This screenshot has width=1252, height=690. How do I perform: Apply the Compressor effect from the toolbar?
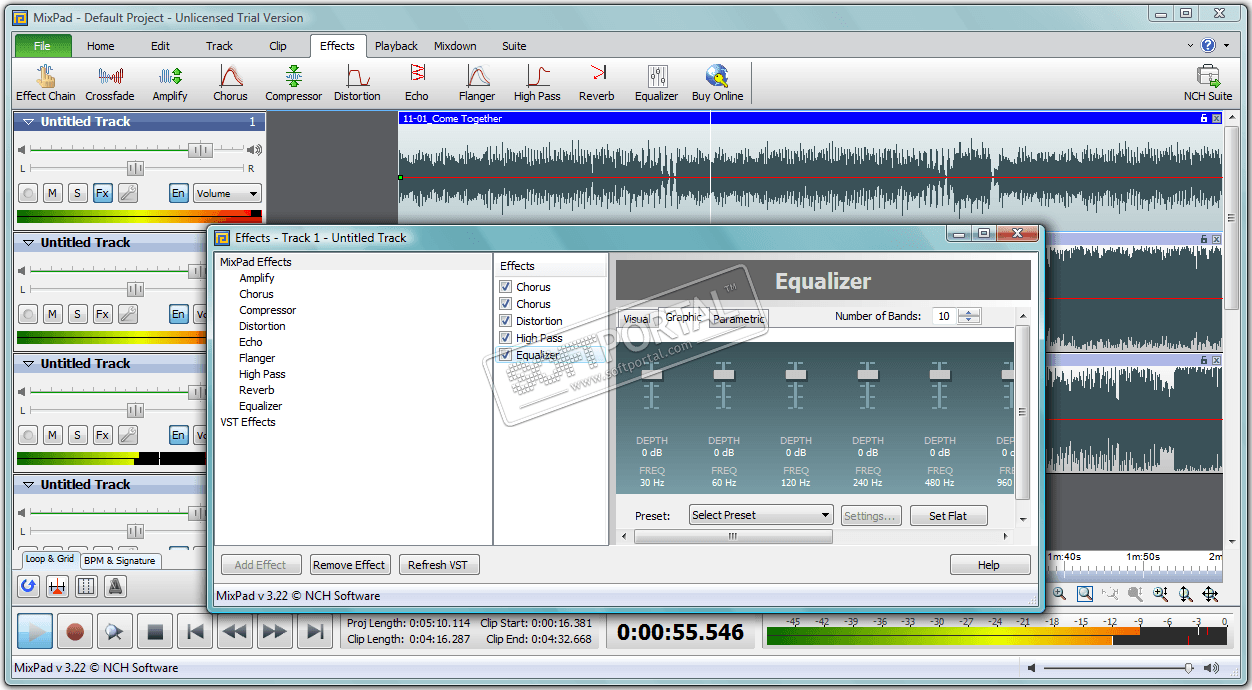(x=293, y=82)
